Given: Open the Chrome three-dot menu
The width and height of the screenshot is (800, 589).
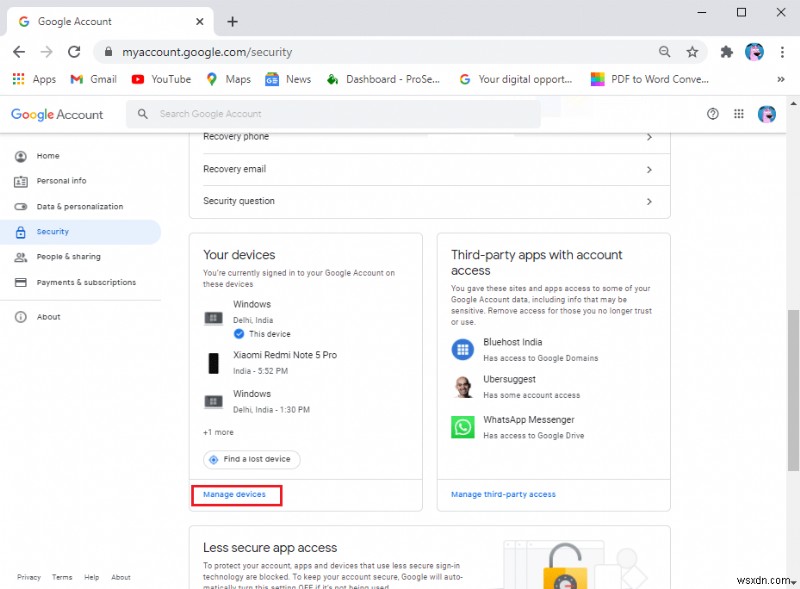Looking at the screenshot, I should pyautogui.click(x=783, y=52).
